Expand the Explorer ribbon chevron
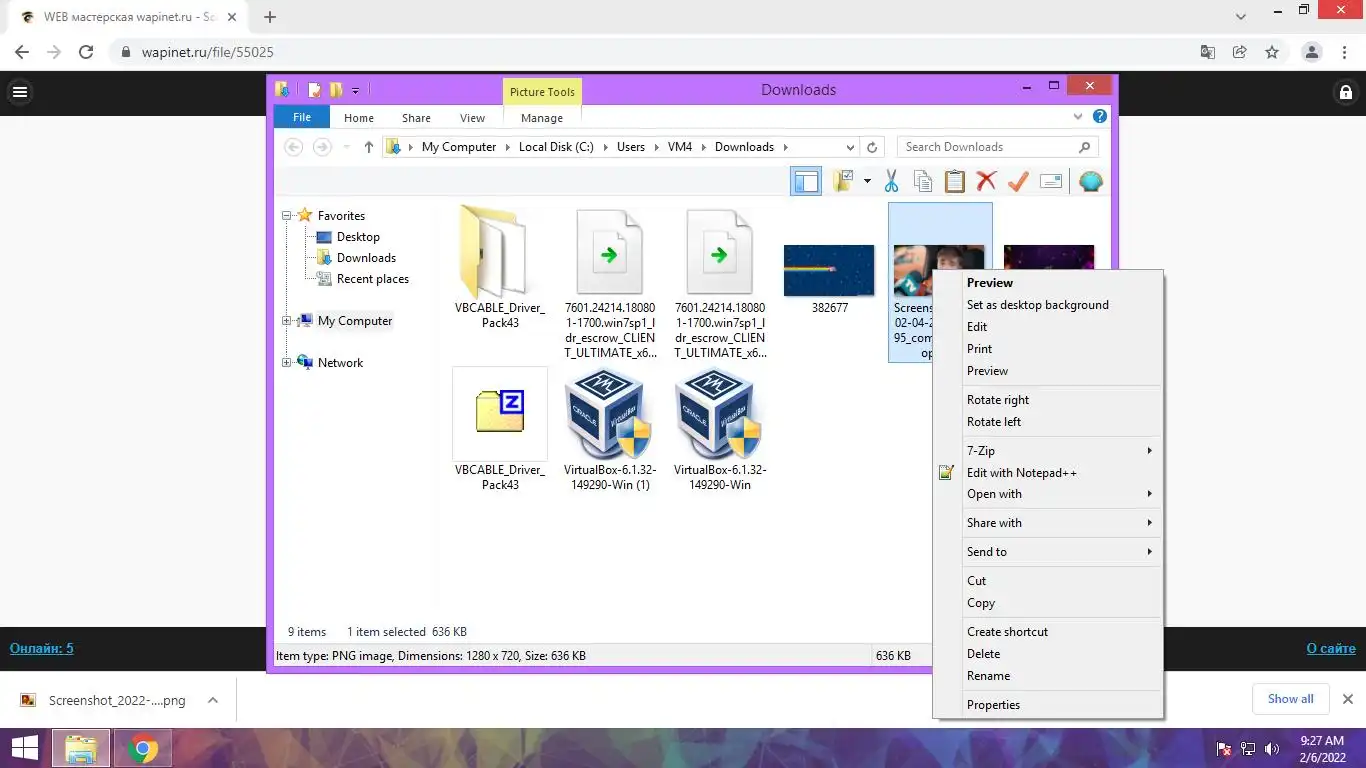 pos(1078,116)
